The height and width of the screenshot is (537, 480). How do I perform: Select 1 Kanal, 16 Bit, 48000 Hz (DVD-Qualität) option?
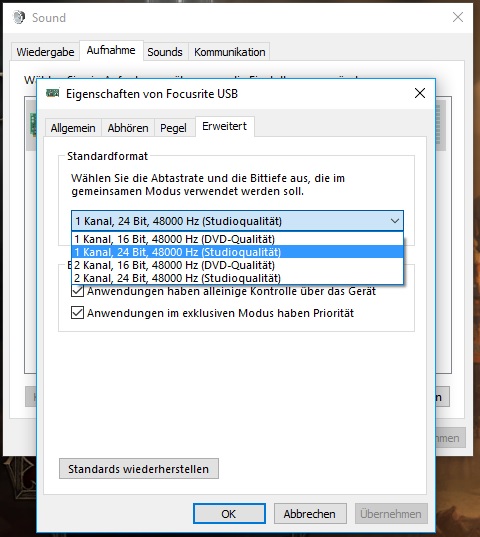pyautogui.click(x=237, y=239)
